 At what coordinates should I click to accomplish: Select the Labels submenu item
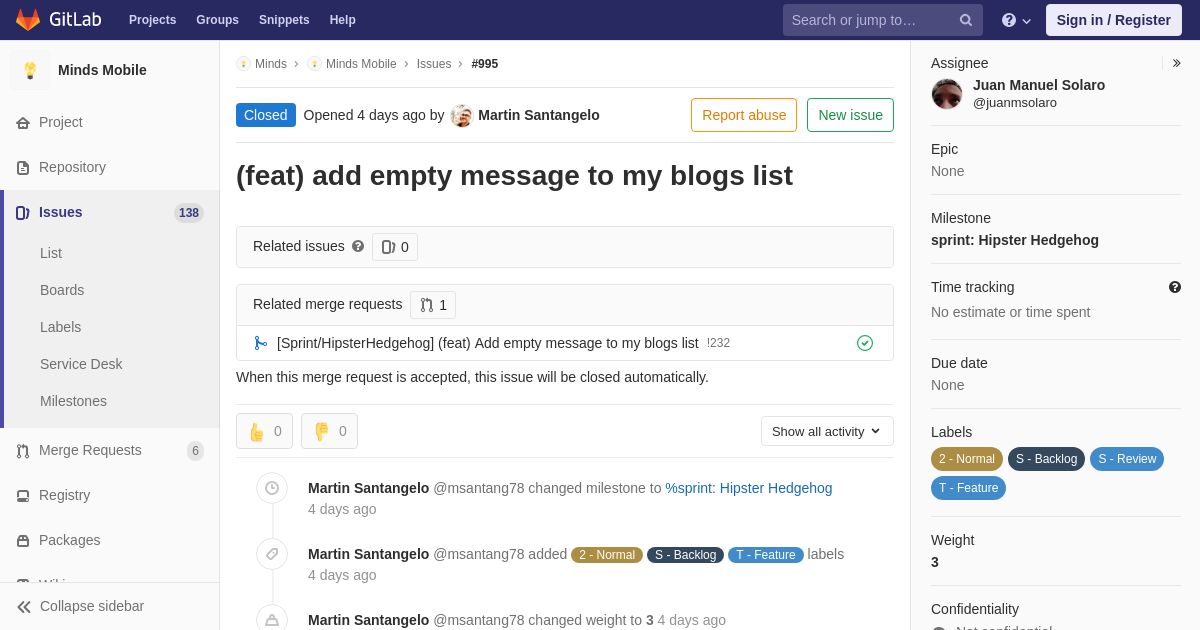tap(60, 327)
